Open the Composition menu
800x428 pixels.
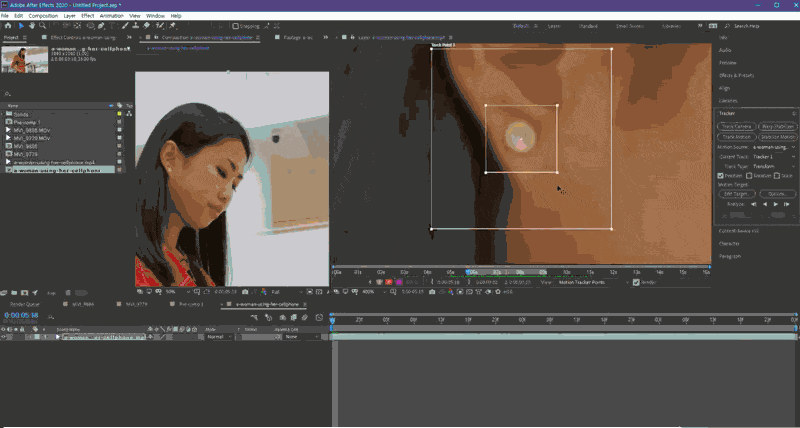click(x=43, y=16)
